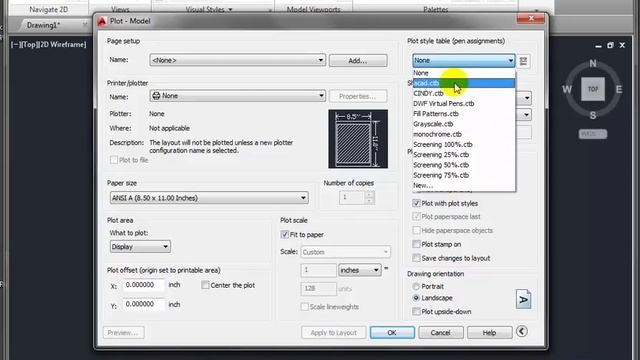Select East on the ViewCube compass
This screenshot has width=640, height=360.
[619, 89]
